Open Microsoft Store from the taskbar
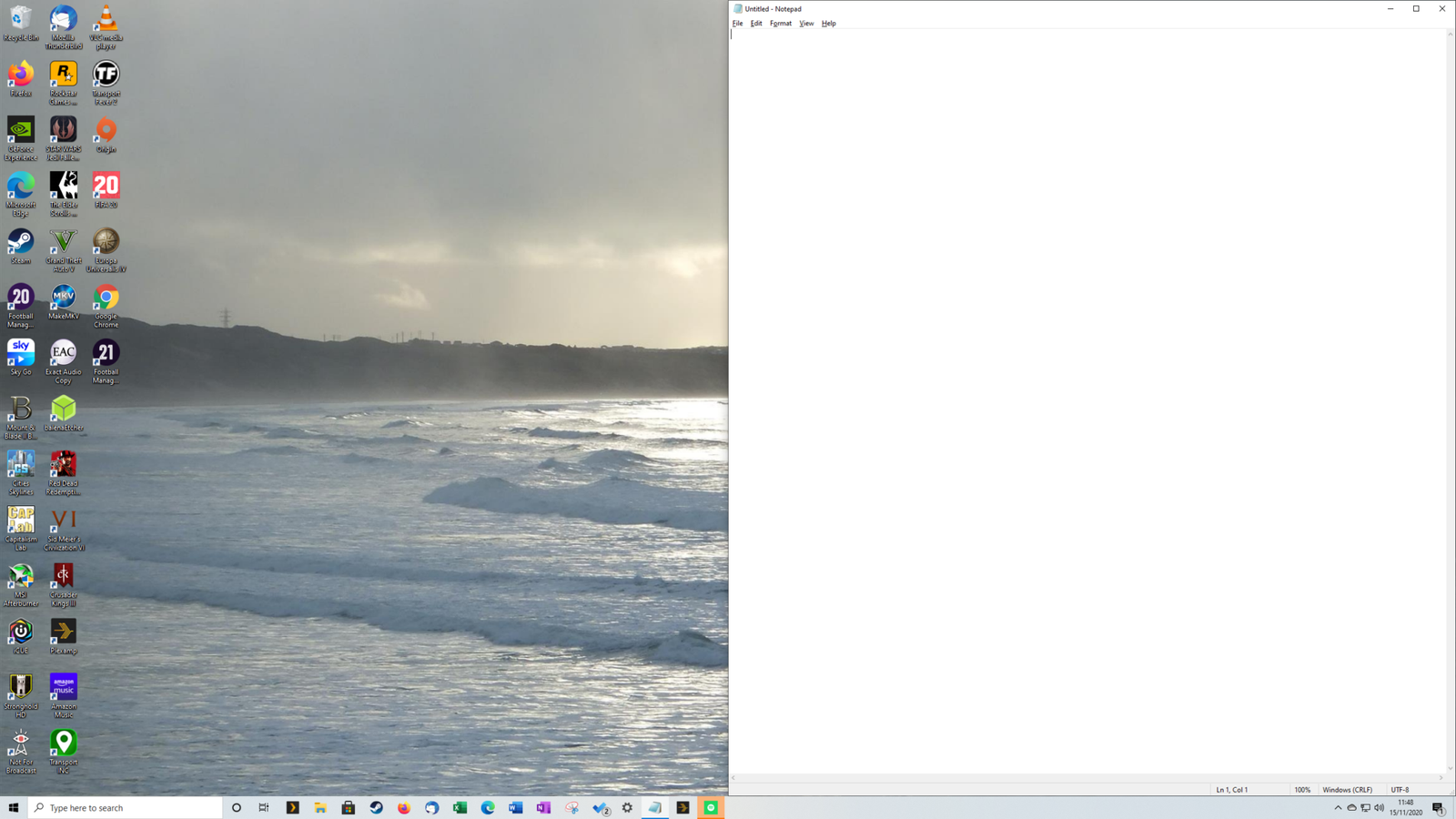Viewport: 1456px width, 819px height. (348, 807)
